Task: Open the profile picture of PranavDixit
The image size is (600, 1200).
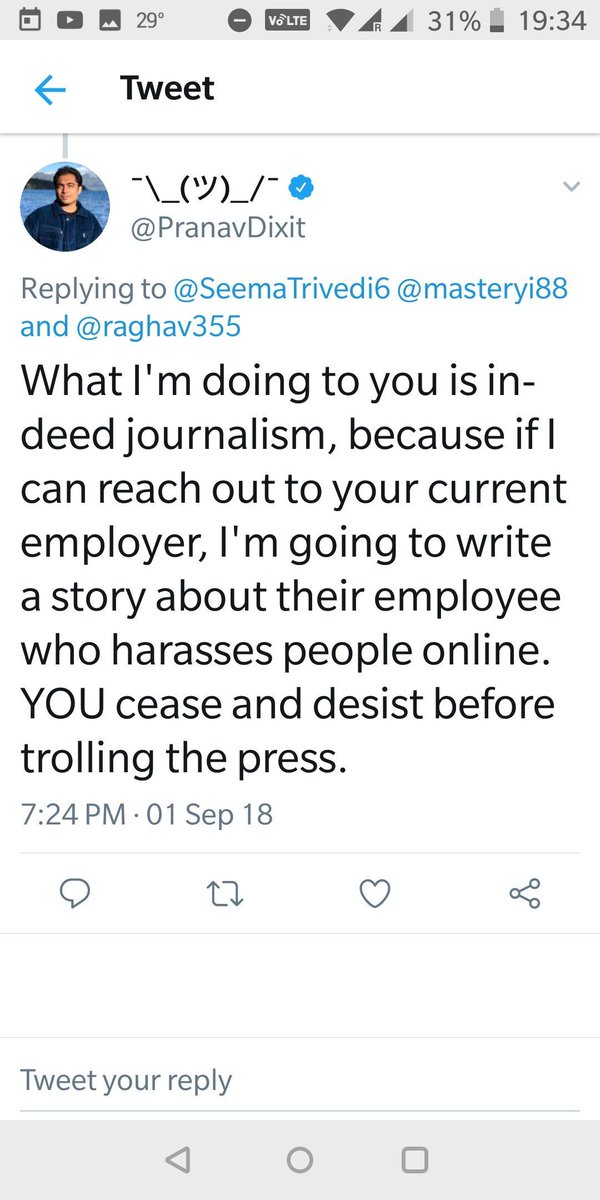Action: click(65, 206)
